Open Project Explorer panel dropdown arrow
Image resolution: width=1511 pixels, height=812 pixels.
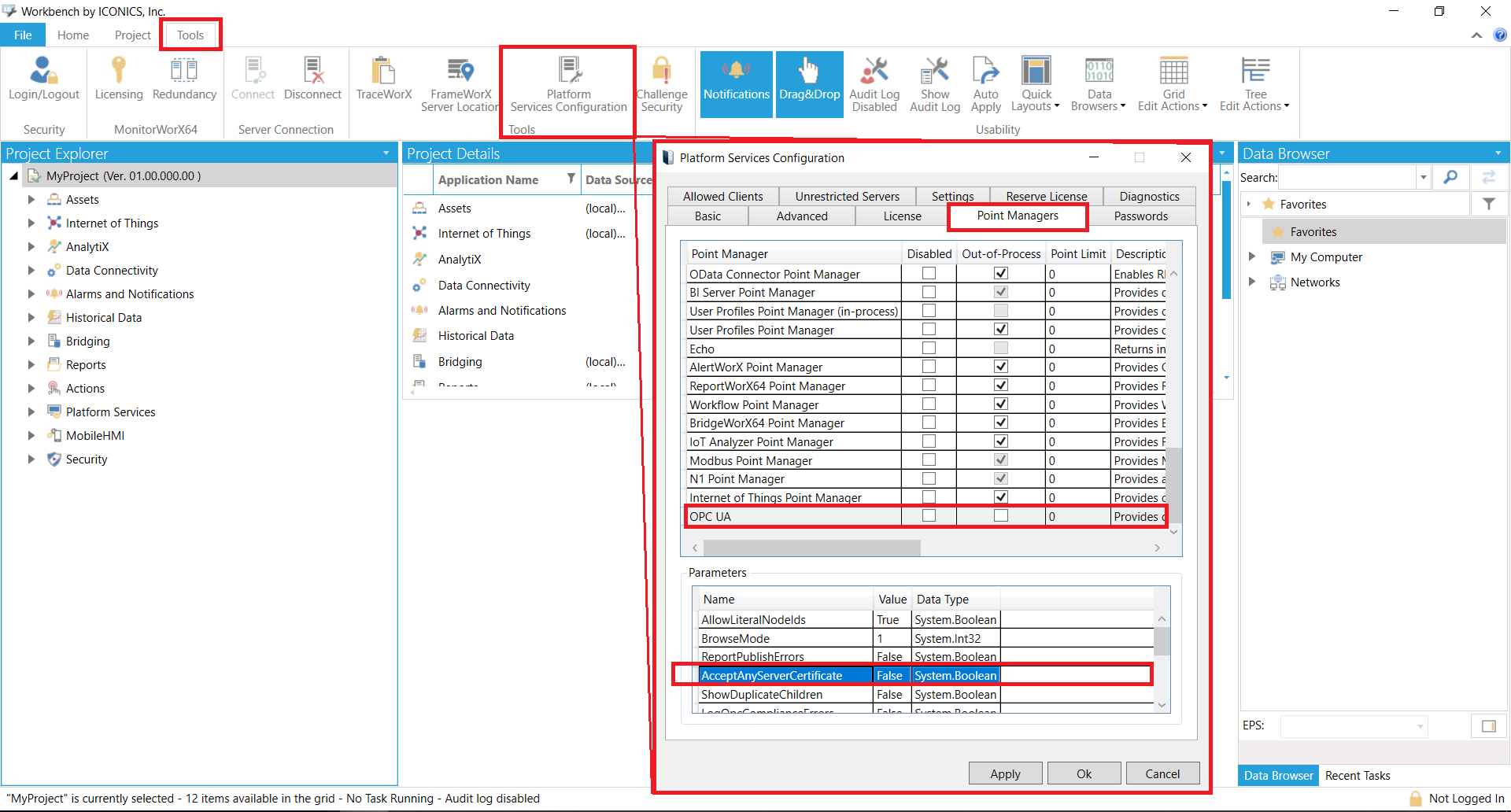pyautogui.click(x=386, y=153)
